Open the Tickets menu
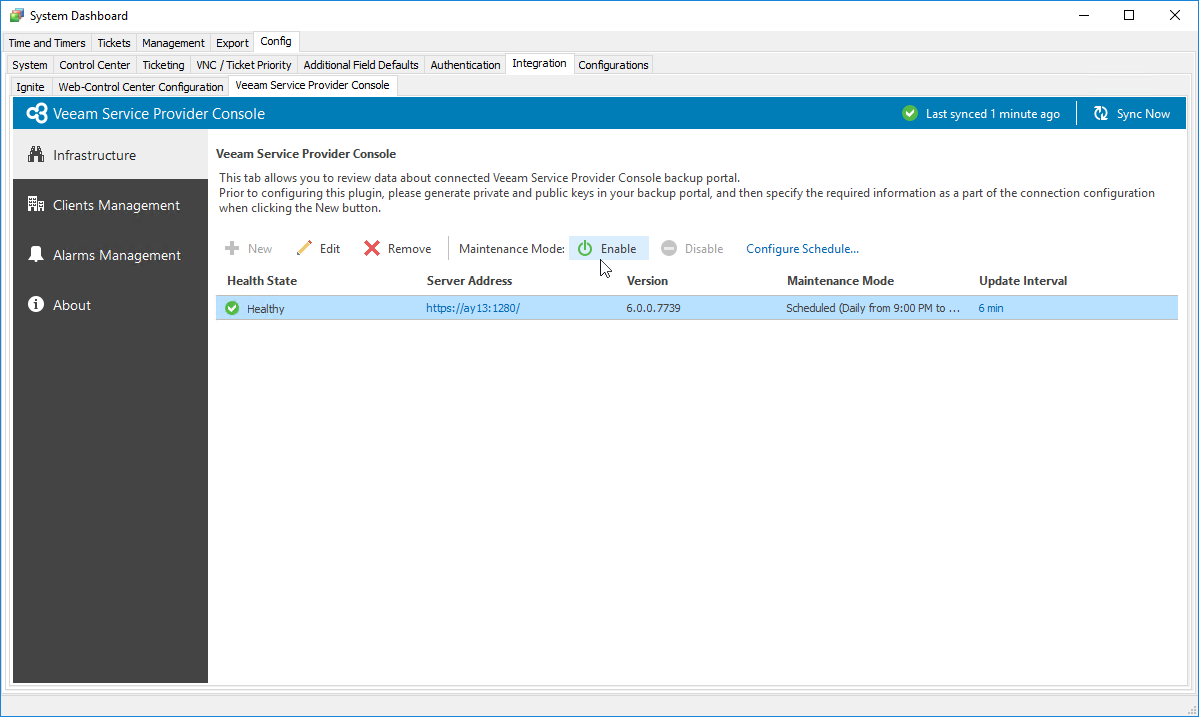This screenshot has height=717, width=1199. click(x=113, y=42)
